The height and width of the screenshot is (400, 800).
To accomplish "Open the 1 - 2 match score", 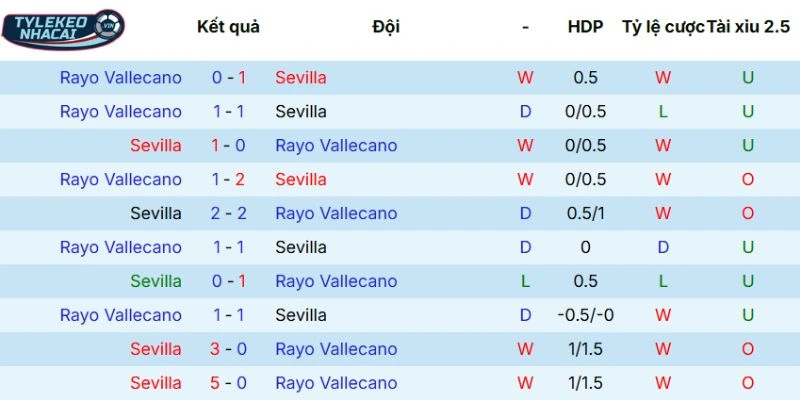I will point(228,179).
